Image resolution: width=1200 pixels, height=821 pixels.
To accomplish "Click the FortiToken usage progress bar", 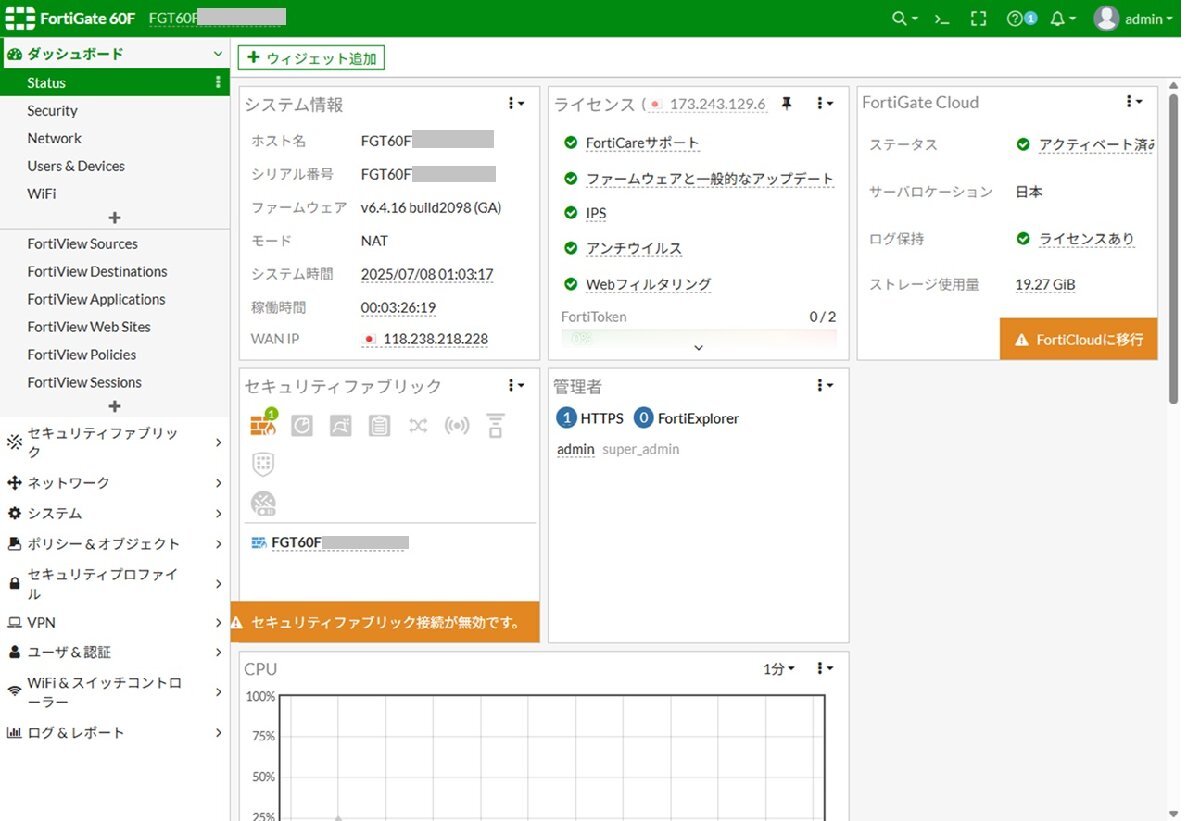I will [698, 336].
